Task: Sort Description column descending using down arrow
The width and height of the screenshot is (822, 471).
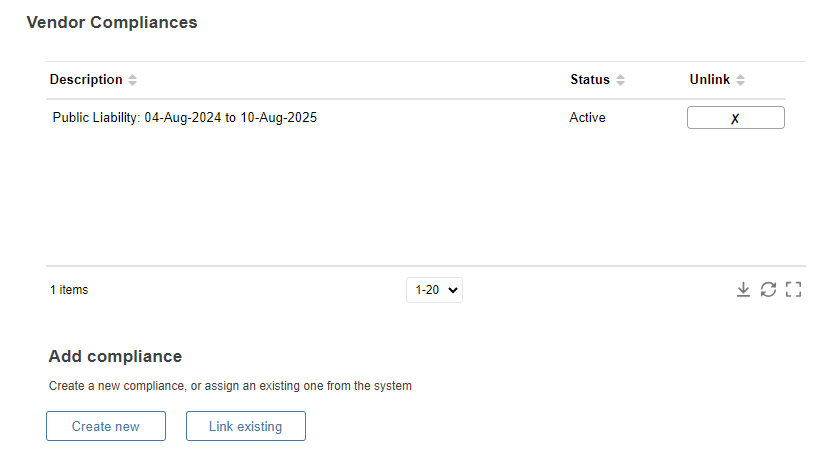Action: pos(133,83)
